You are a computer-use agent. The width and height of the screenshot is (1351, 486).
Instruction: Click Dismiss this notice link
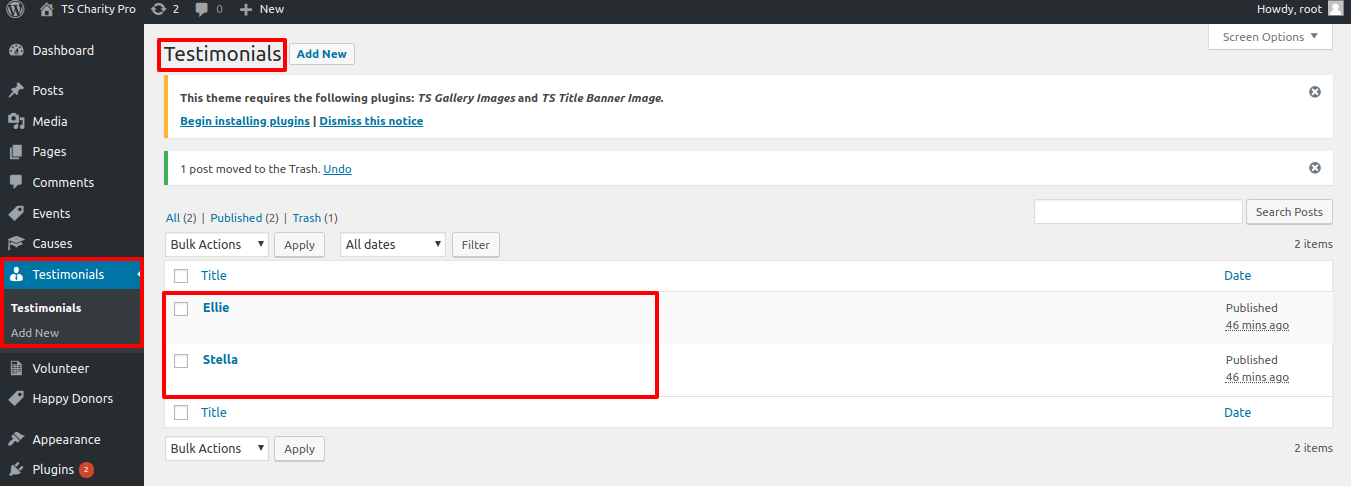coord(371,121)
